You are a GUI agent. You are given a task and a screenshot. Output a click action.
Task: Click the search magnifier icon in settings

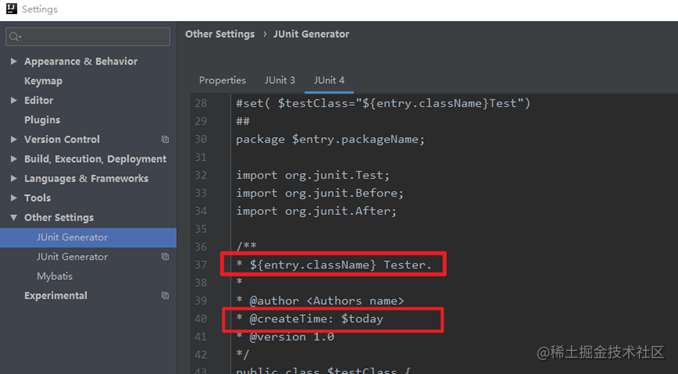pyautogui.click(x=14, y=37)
